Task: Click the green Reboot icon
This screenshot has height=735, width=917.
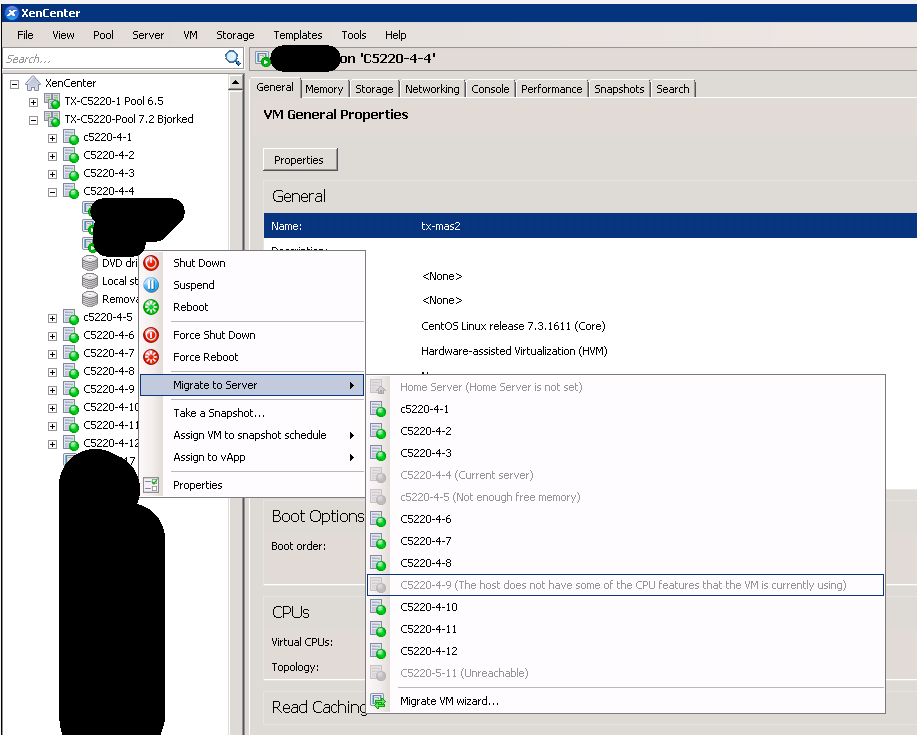Action: point(151,307)
